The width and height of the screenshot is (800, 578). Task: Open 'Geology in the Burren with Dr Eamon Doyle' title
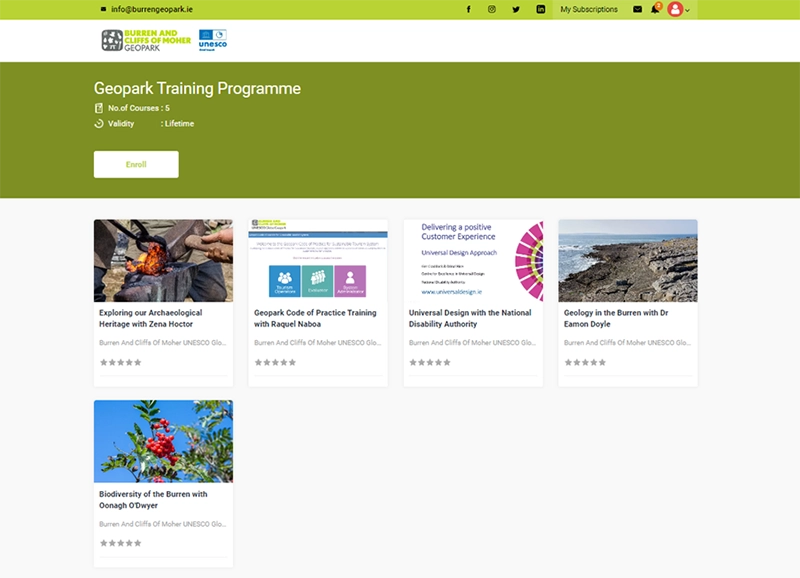616,318
